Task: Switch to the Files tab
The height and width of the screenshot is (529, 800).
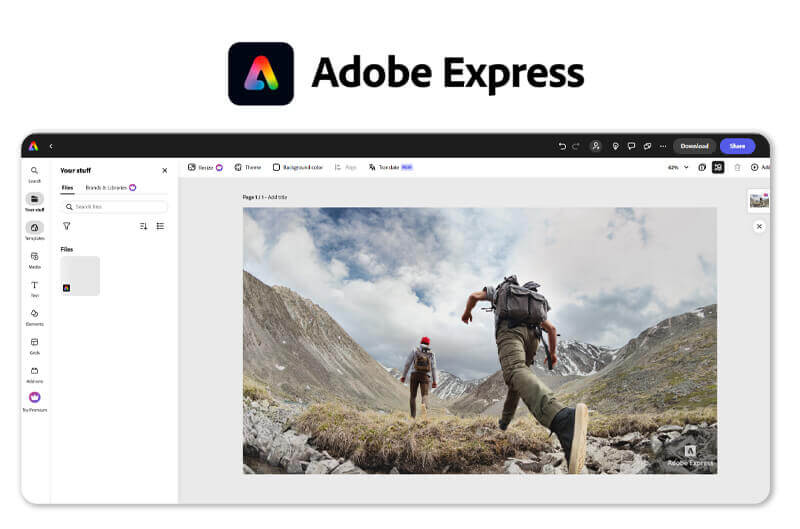Action: coord(67,188)
